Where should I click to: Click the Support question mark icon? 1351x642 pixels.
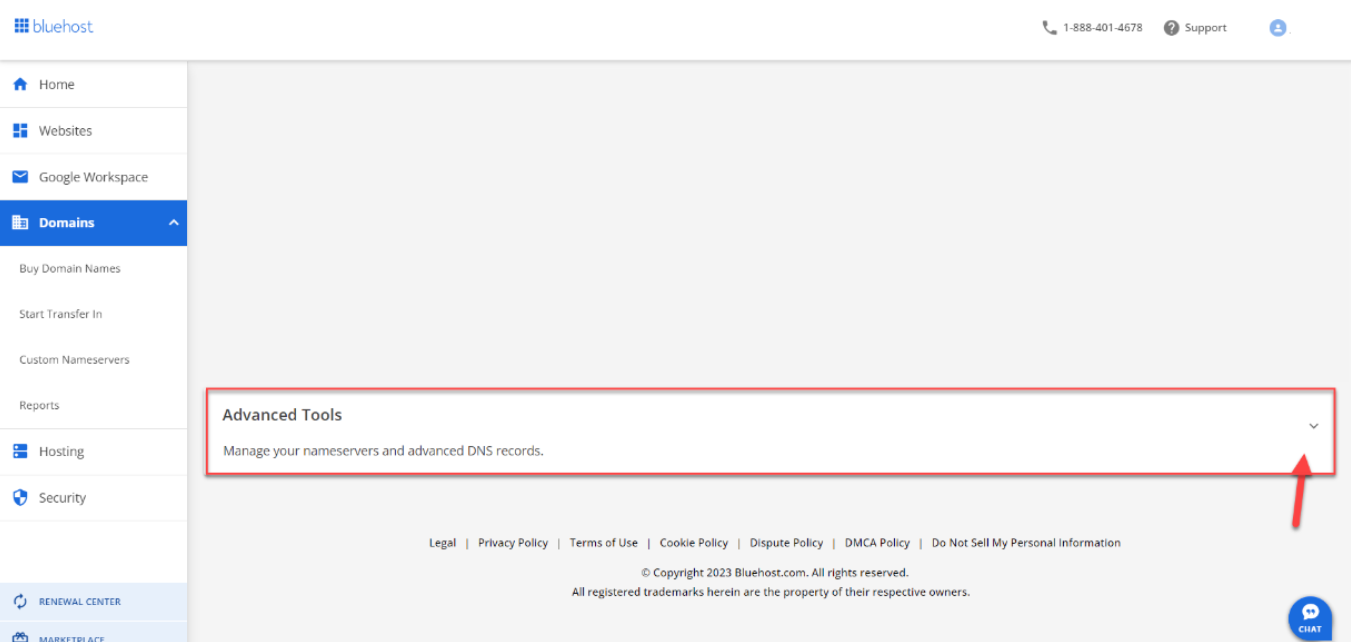point(1171,28)
